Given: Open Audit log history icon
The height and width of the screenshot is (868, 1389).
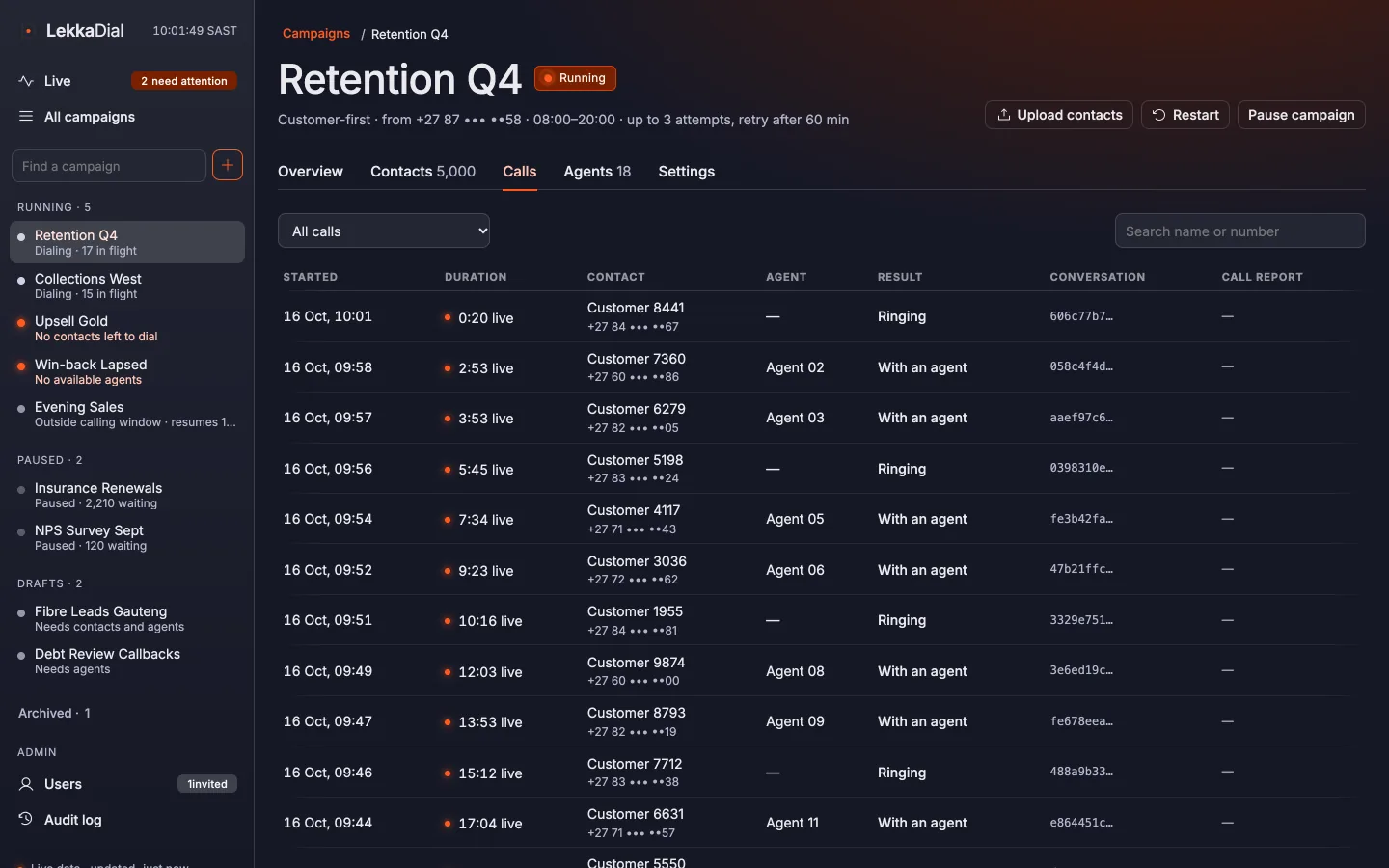Looking at the screenshot, I should [26, 820].
